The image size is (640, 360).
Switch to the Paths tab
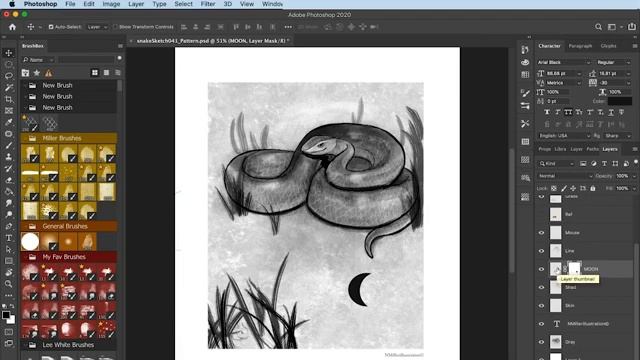point(592,149)
